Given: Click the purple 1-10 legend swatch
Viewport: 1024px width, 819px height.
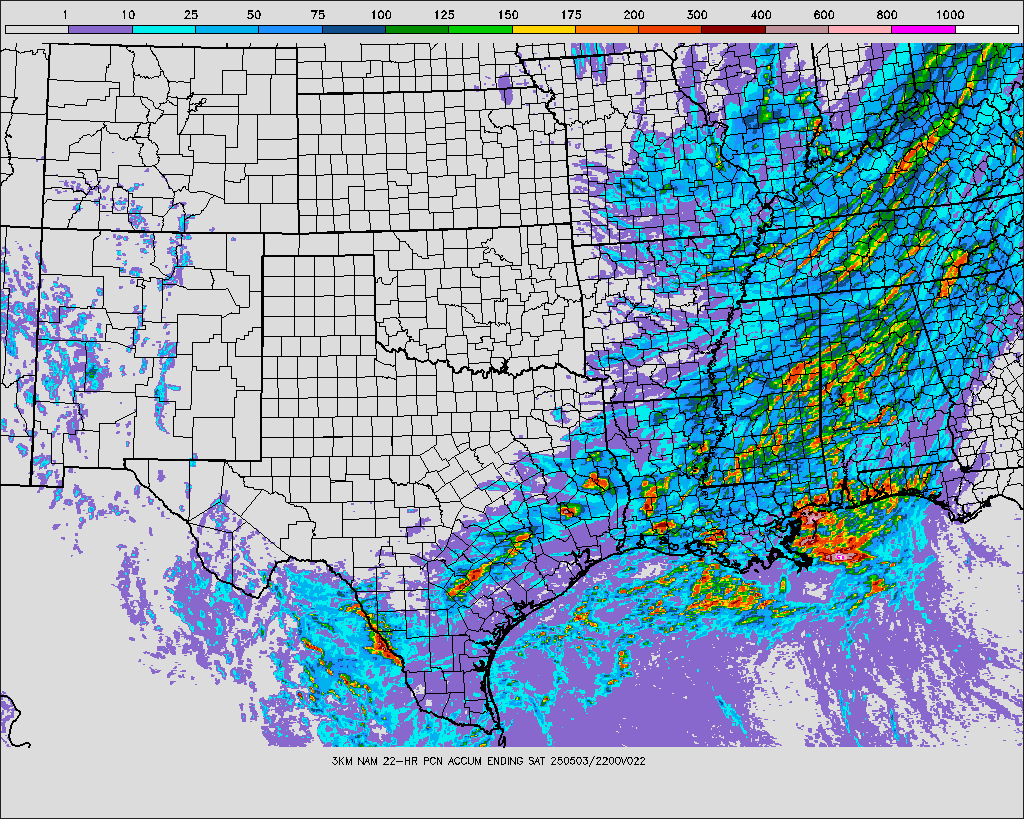Looking at the screenshot, I should (x=101, y=29).
